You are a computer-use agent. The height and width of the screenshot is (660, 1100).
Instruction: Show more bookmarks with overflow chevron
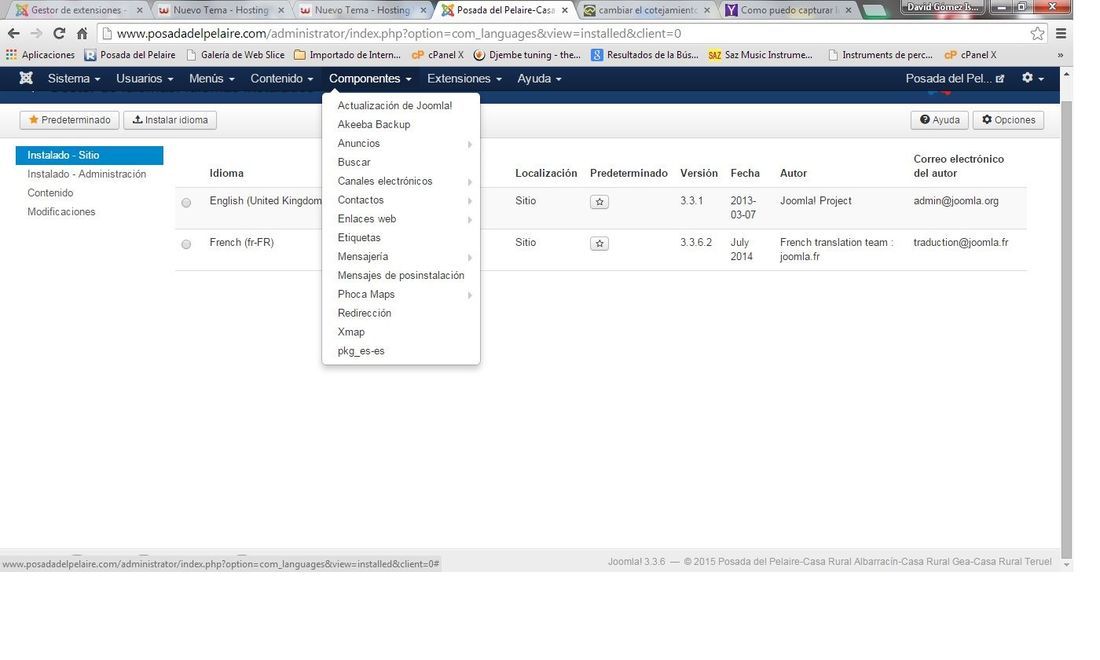(x=1060, y=55)
